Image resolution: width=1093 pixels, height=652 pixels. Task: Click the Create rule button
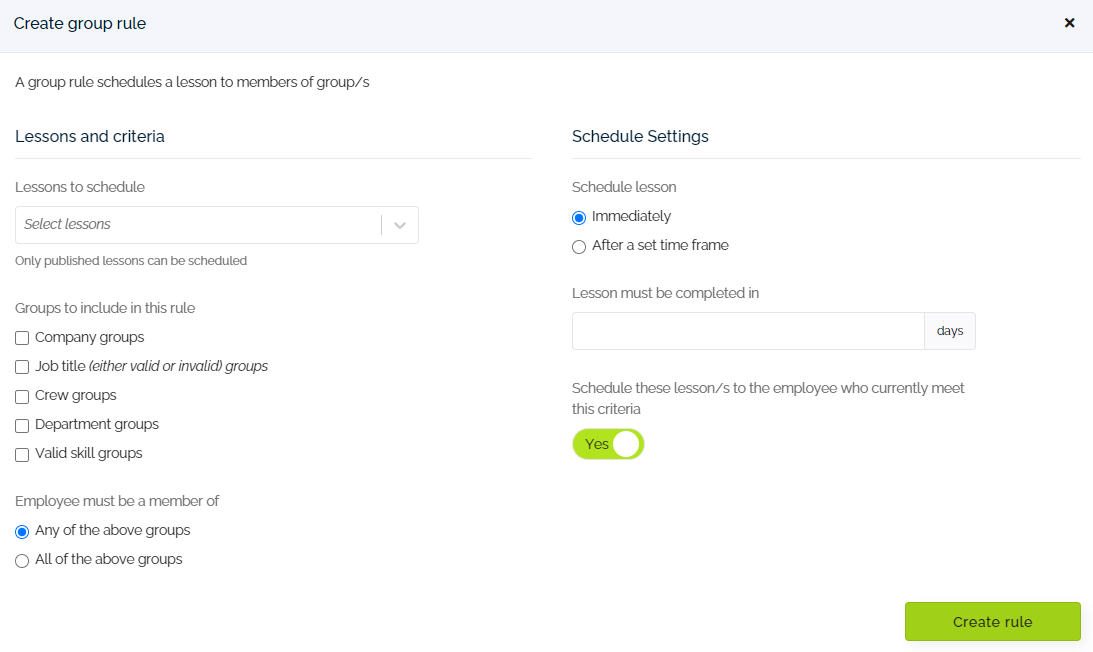(x=991, y=621)
